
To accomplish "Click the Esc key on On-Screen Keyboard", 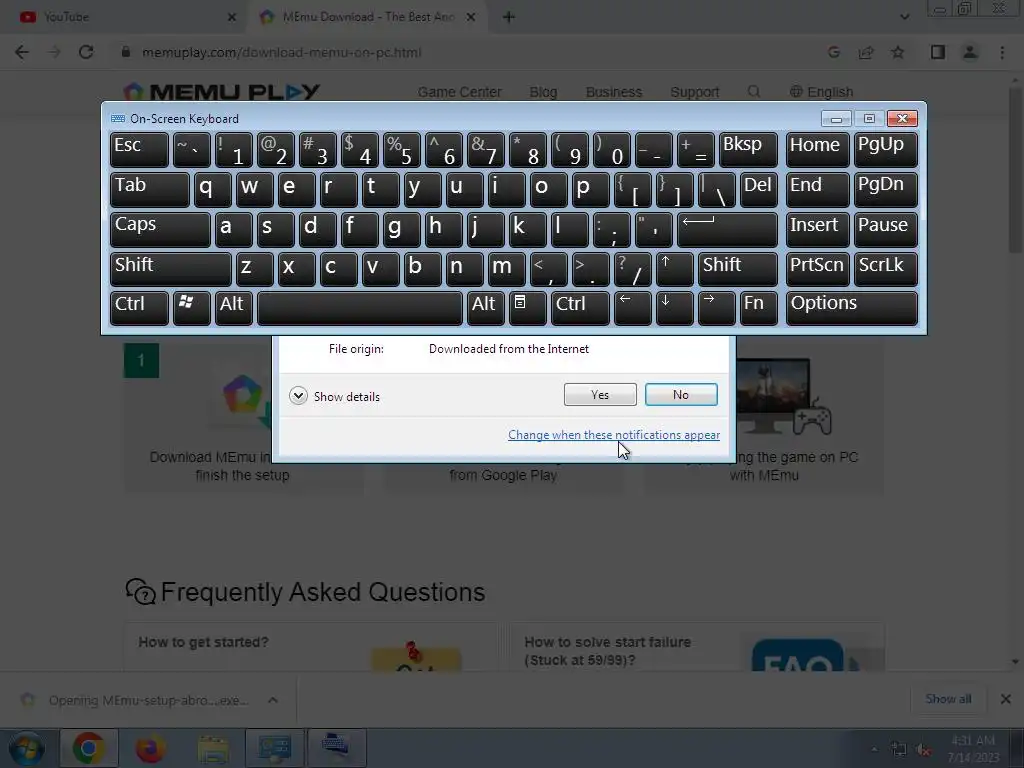I will [x=139, y=150].
